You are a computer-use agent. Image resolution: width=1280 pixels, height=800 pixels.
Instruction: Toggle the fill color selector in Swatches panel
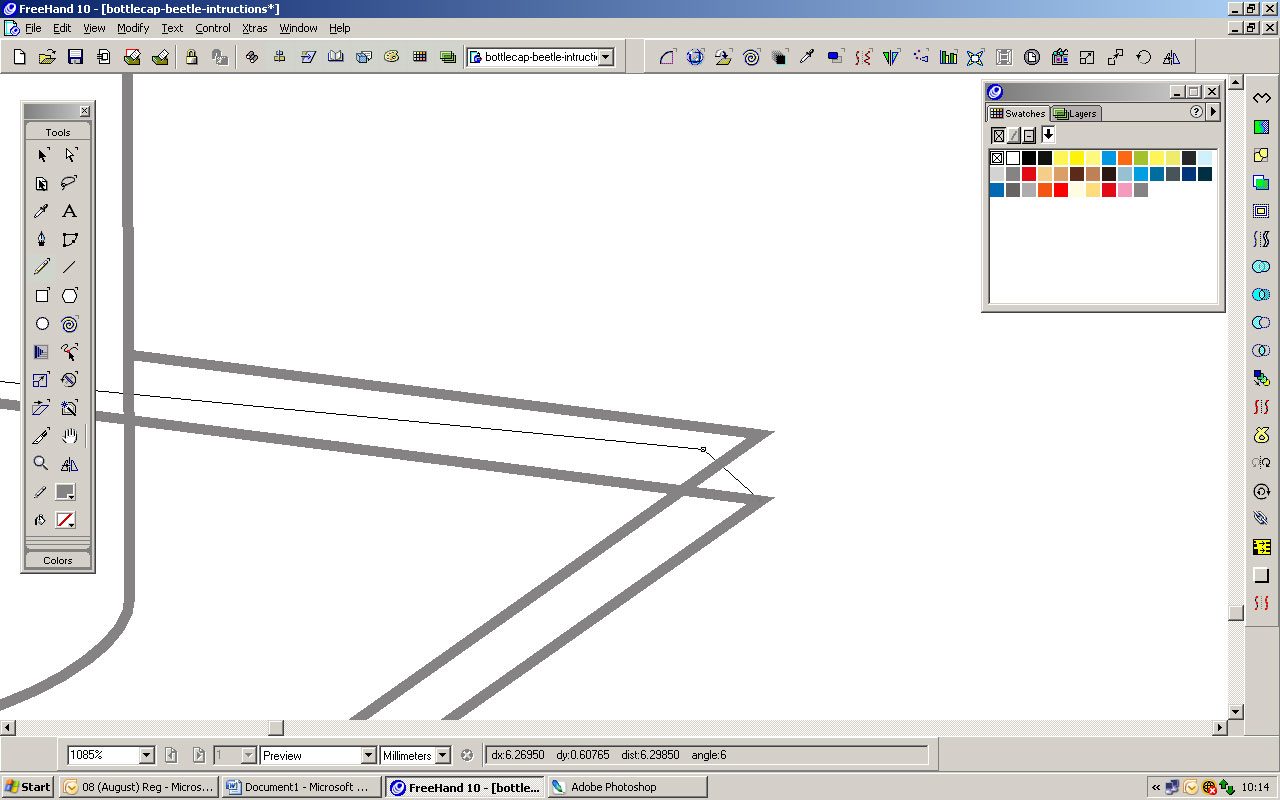(997, 134)
